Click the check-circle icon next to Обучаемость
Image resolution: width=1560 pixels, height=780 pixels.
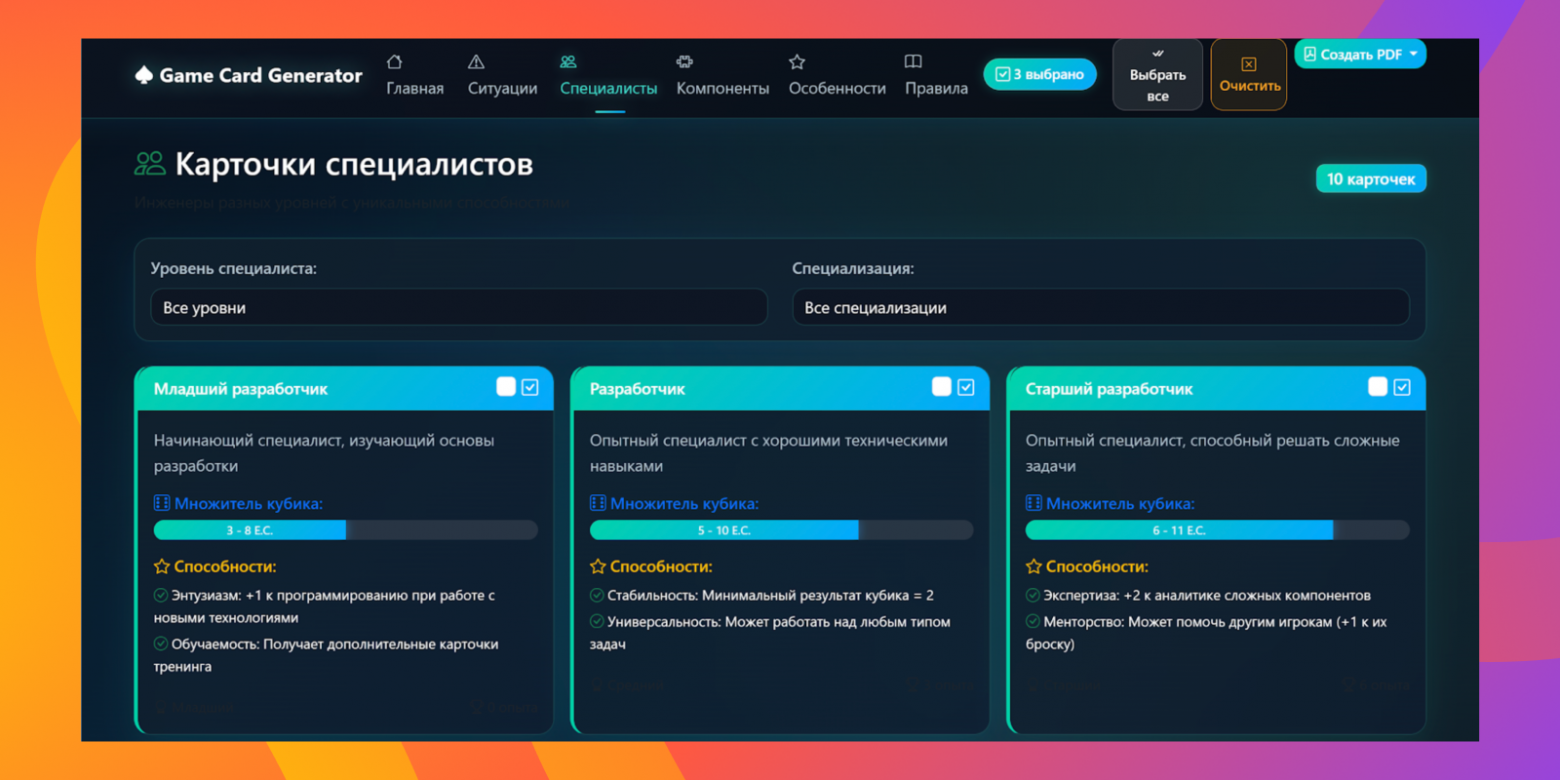point(160,644)
